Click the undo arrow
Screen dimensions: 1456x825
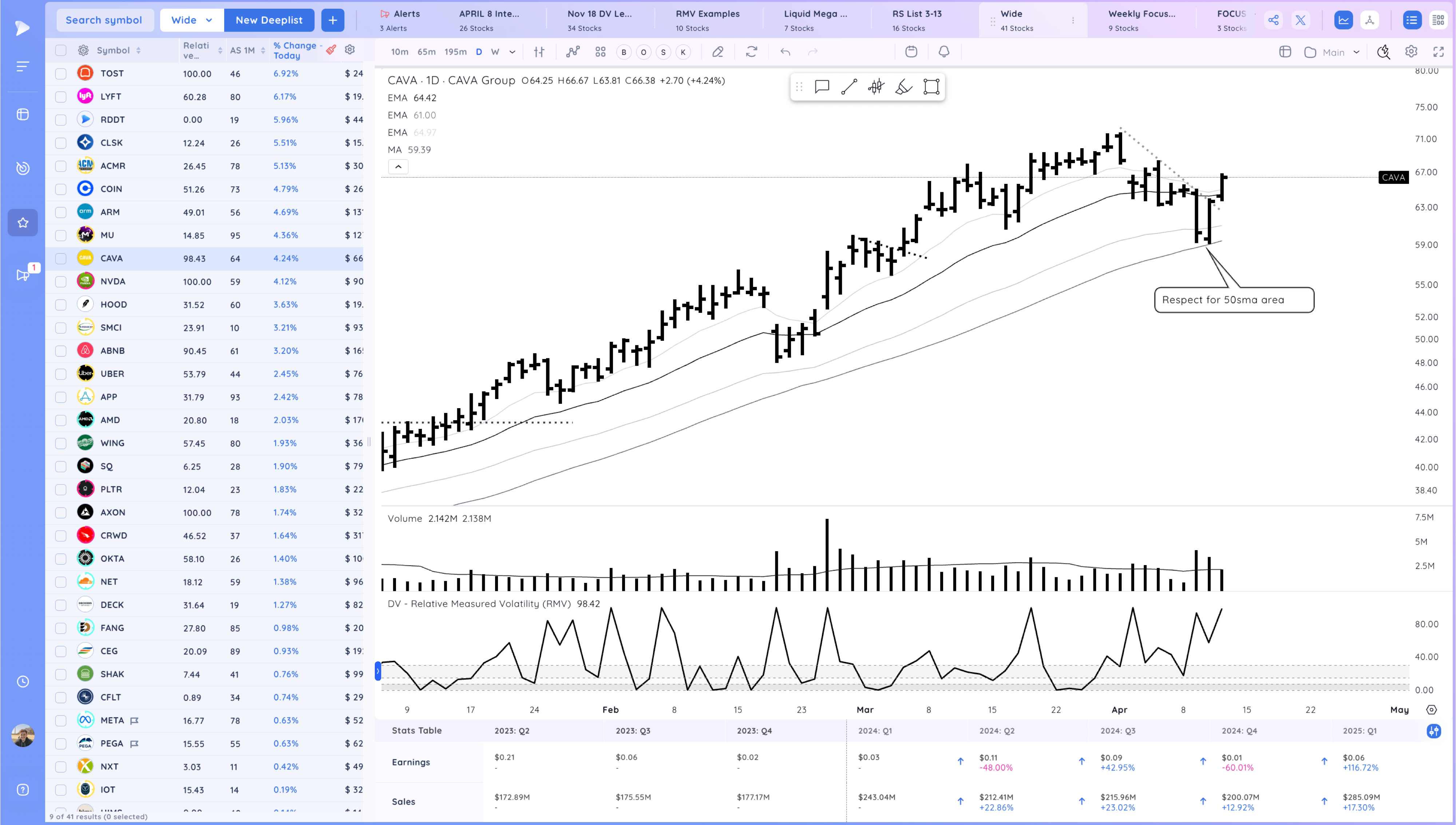pos(785,52)
